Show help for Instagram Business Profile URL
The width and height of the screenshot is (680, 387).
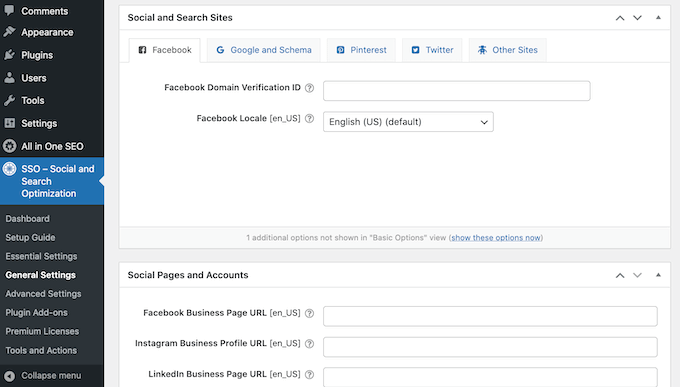(309, 344)
